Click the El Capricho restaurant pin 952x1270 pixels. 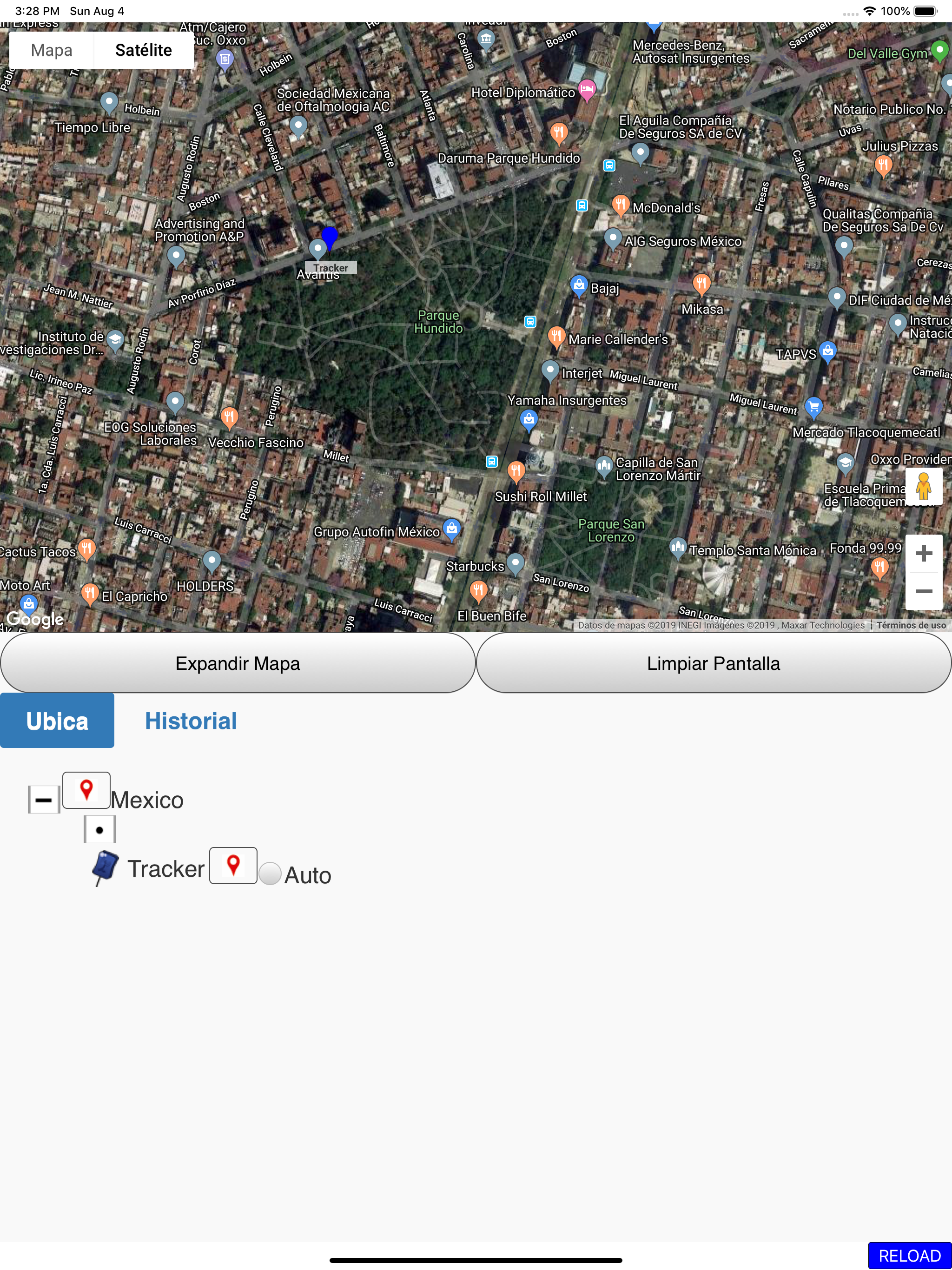90,594
